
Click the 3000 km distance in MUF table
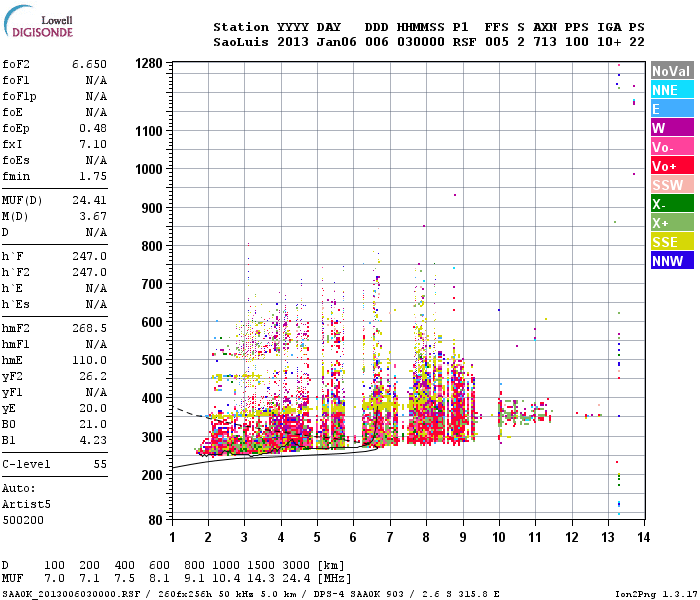pyautogui.click(x=296, y=566)
